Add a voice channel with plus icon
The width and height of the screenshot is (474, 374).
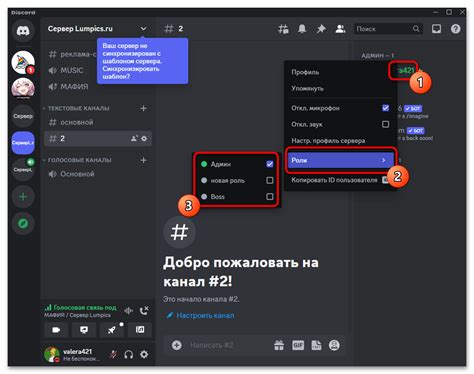[143, 160]
